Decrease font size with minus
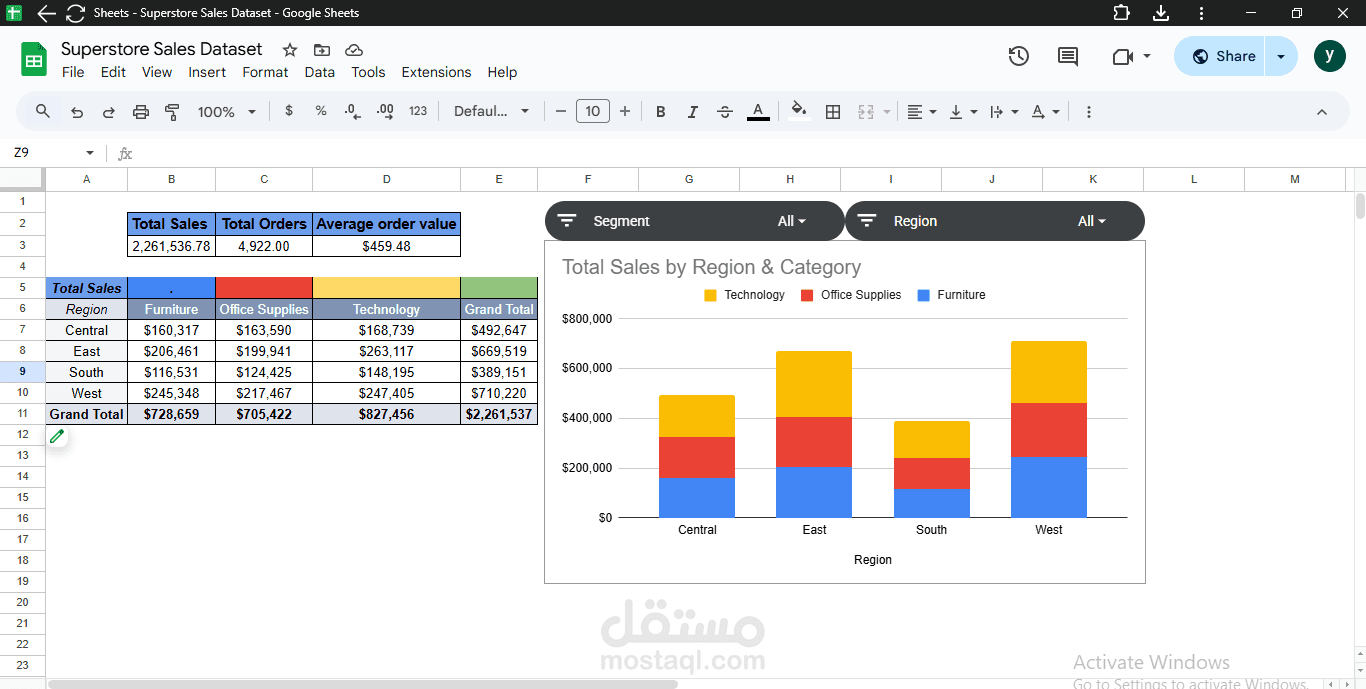This screenshot has width=1366, height=689. point(561,111)
